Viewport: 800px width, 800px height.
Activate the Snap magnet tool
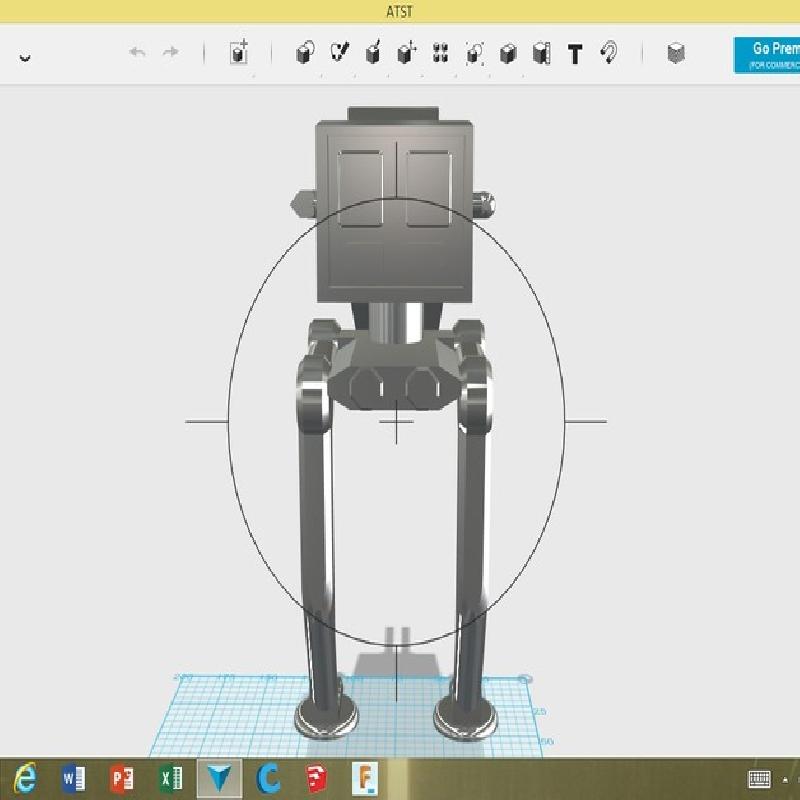tap(609, 52)
